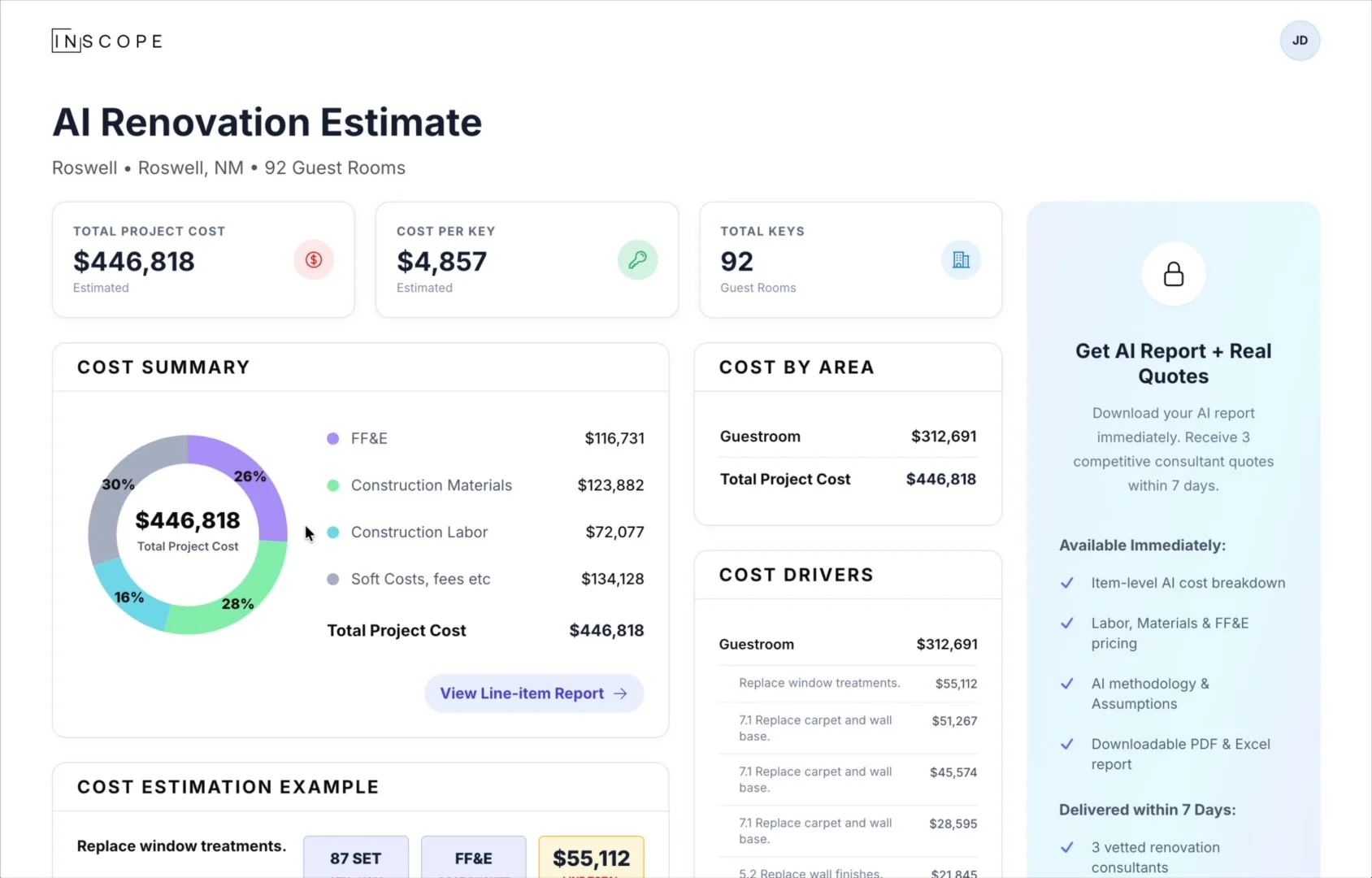Click the cyan Construction Labor legend dot
Screen dimensions: 1372x878
(x=332, y=532)
